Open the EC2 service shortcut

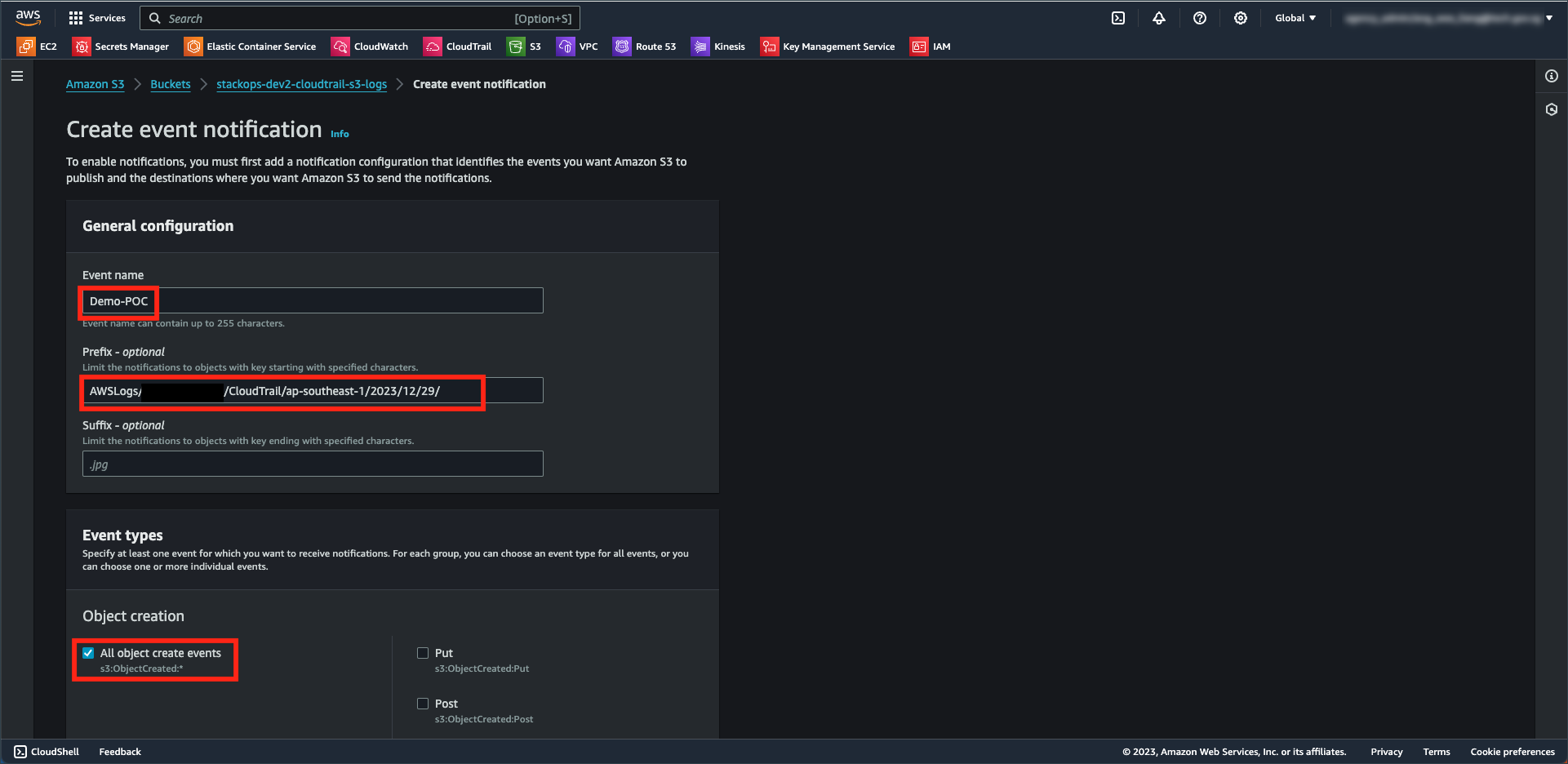pyautogui.click(x=38, y=47)
